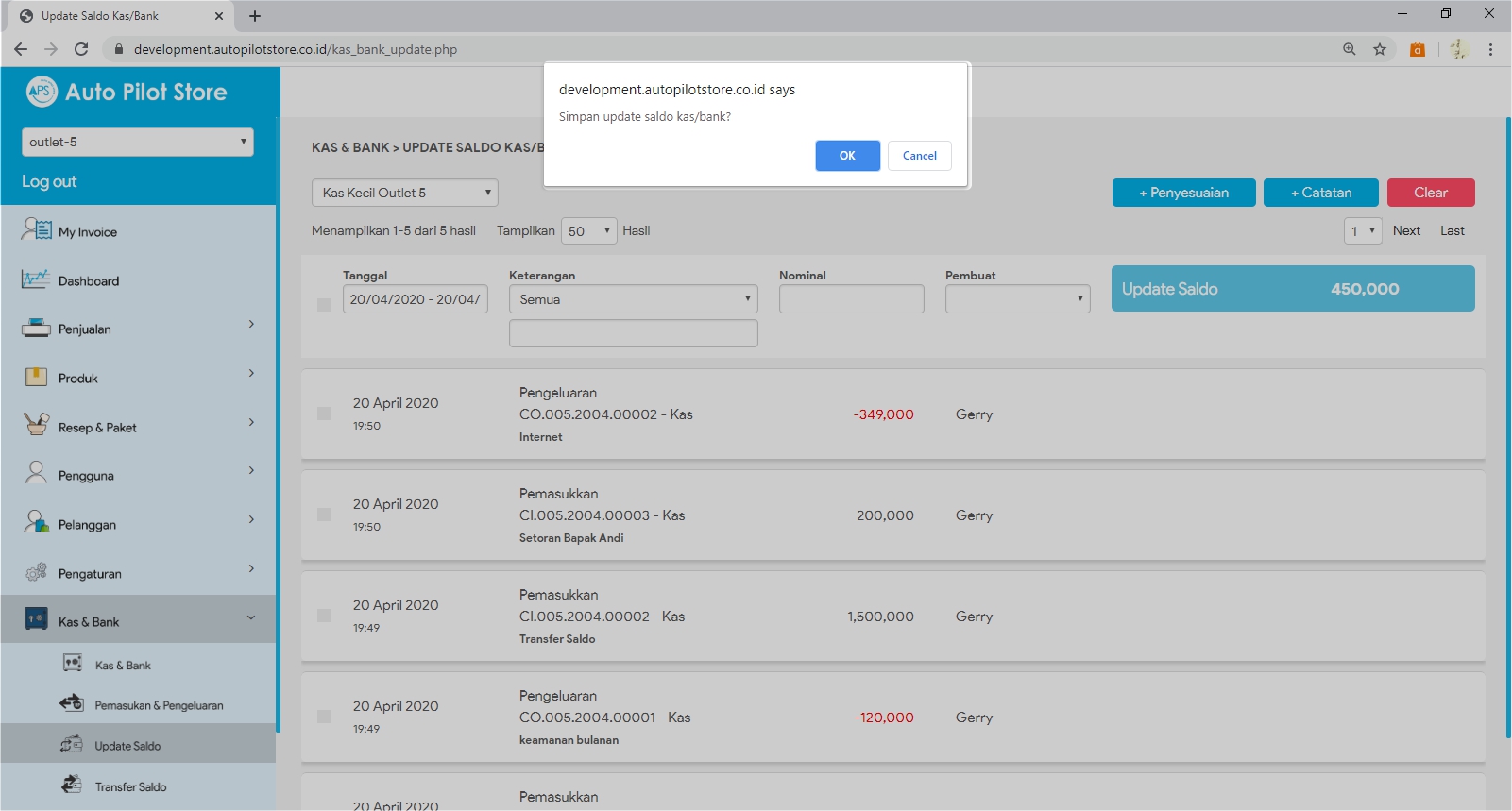Click the Penjualan cash register icon
Viewport: 1512px width, 811px height.
[x=36, y=329]
